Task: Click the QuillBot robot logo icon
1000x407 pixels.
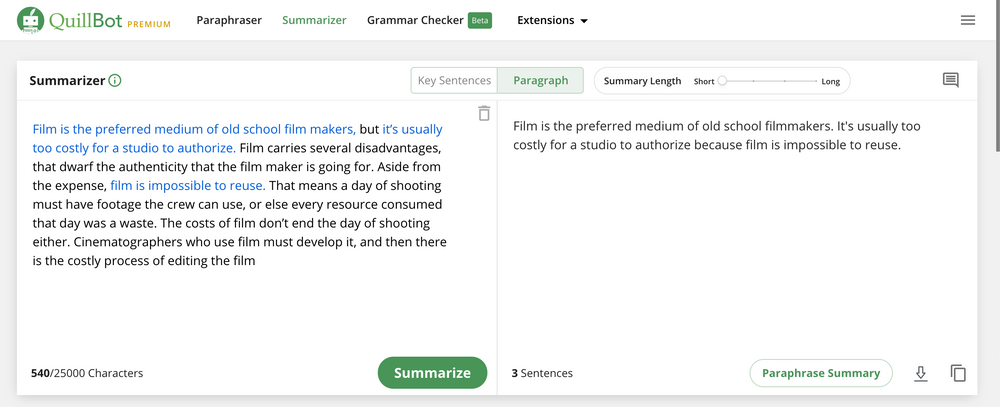Action: (x=31, y=20)
